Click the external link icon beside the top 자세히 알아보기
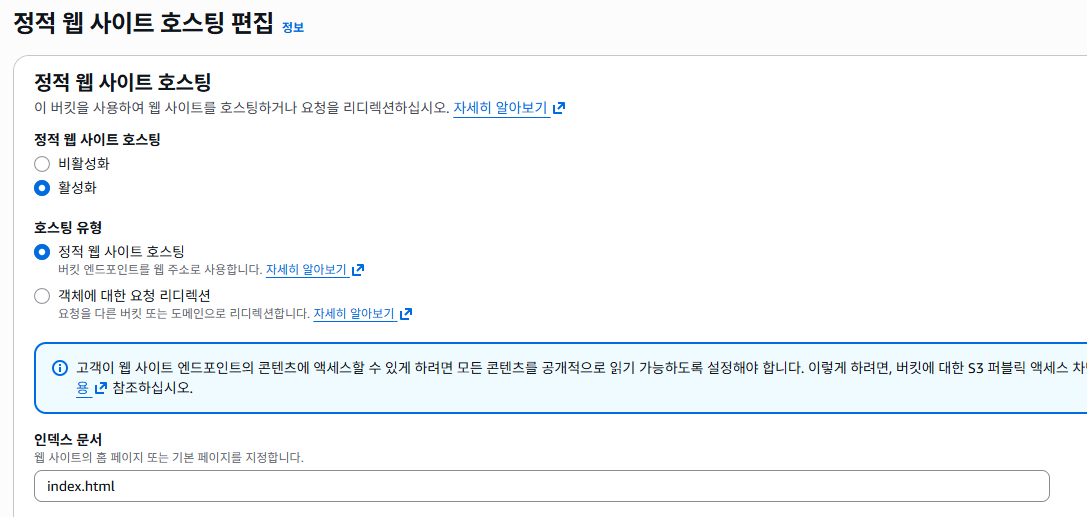 559,108
